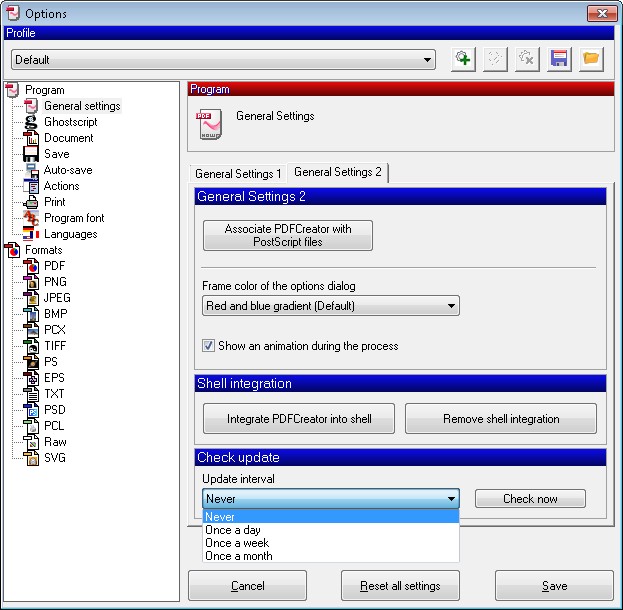Click the Print printer icon in the tree
Screen dimensions: 623x610
tap(31, 202)
